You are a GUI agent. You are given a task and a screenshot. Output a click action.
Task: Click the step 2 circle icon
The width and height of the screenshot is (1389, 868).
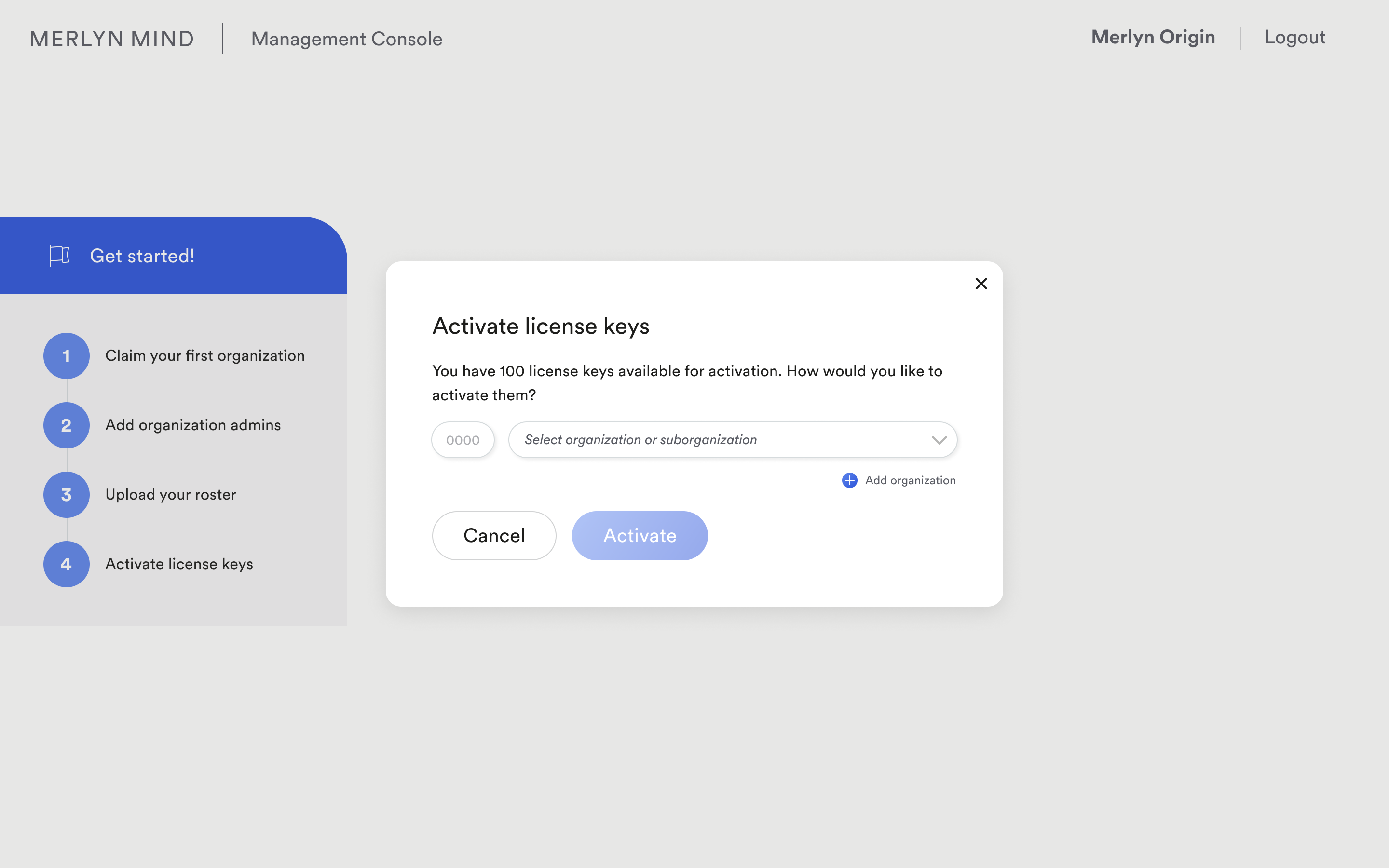(67, 425)
